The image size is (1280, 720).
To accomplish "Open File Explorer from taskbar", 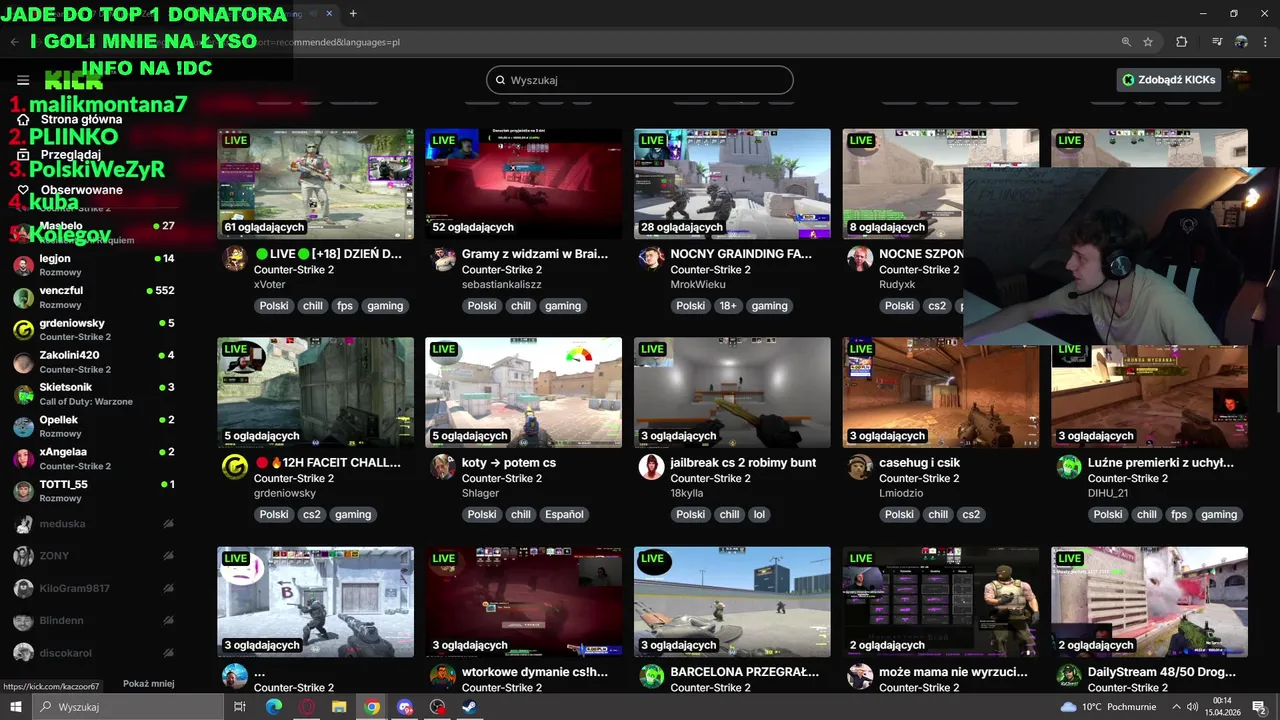I will click(x=339, y=707).
